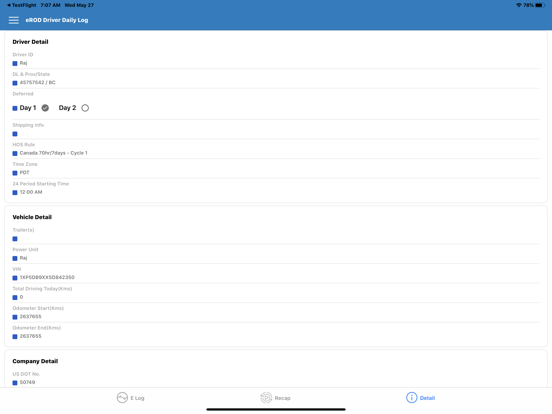Viewport: 552px width, 414px height.
Task: Click the eROD Driver Daily Log title
Action: pos(57,20)
